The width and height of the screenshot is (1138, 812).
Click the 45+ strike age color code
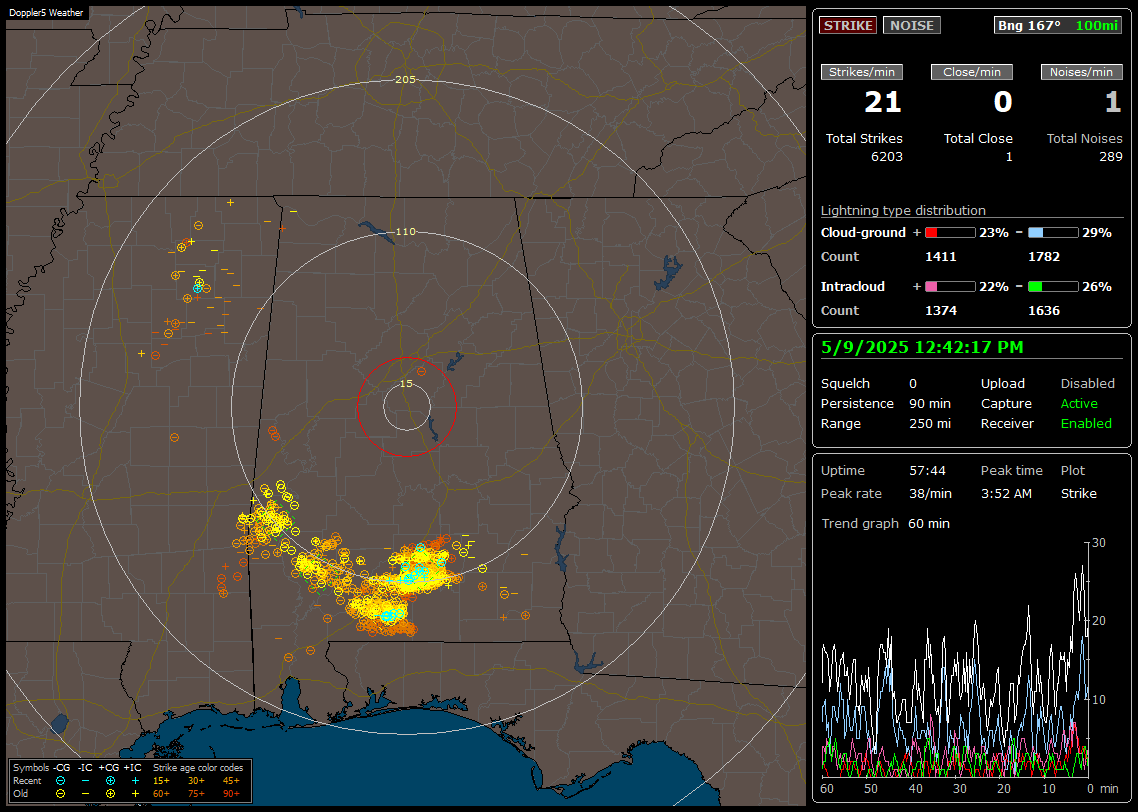pyautogui.click(x=231, y=781)
